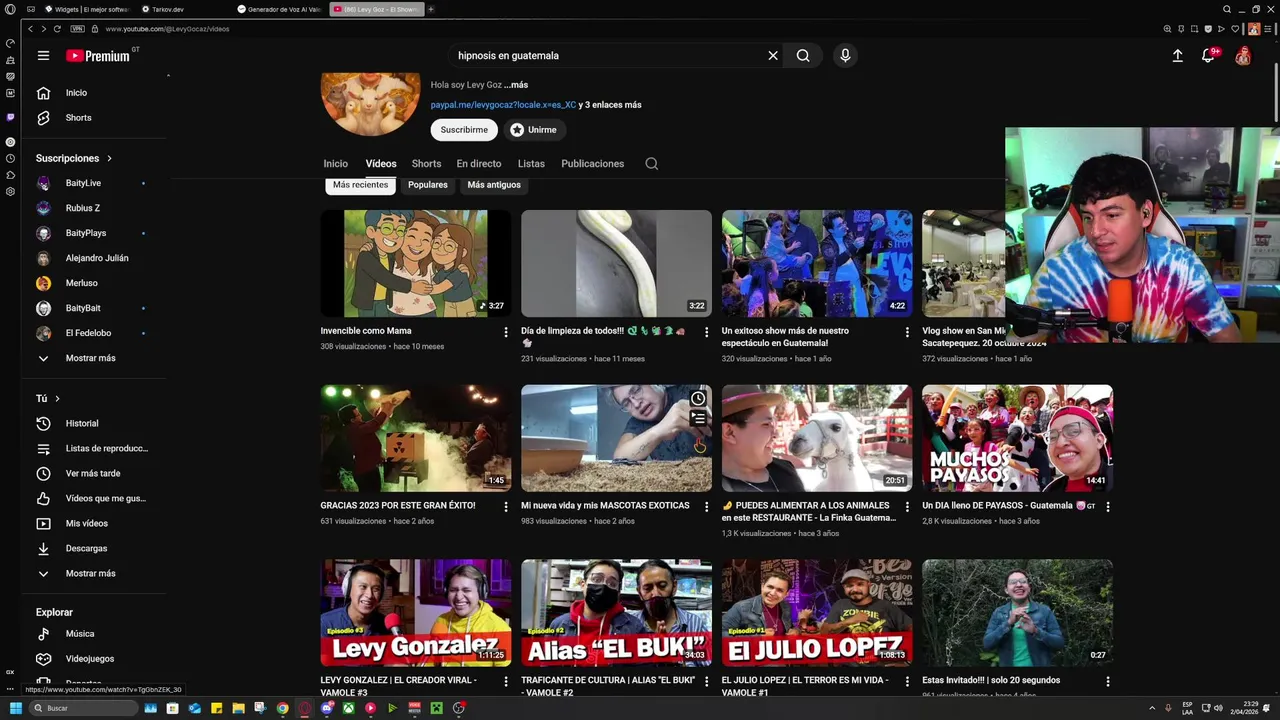1280x720 pixels.
Task: Go back with the browser back arrow
Action: 31,29
